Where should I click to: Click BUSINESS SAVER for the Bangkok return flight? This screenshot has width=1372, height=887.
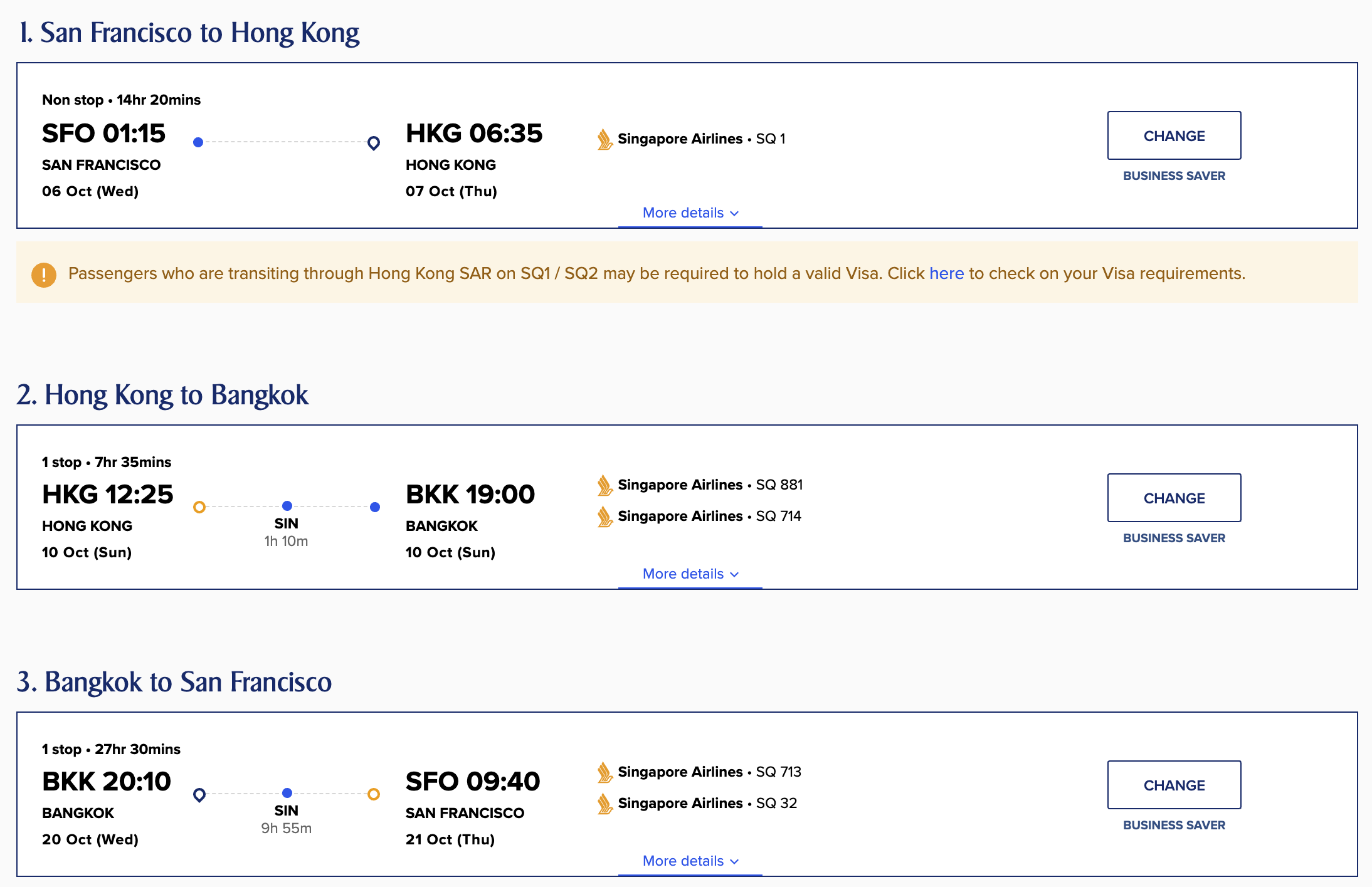pos(1173,825)
